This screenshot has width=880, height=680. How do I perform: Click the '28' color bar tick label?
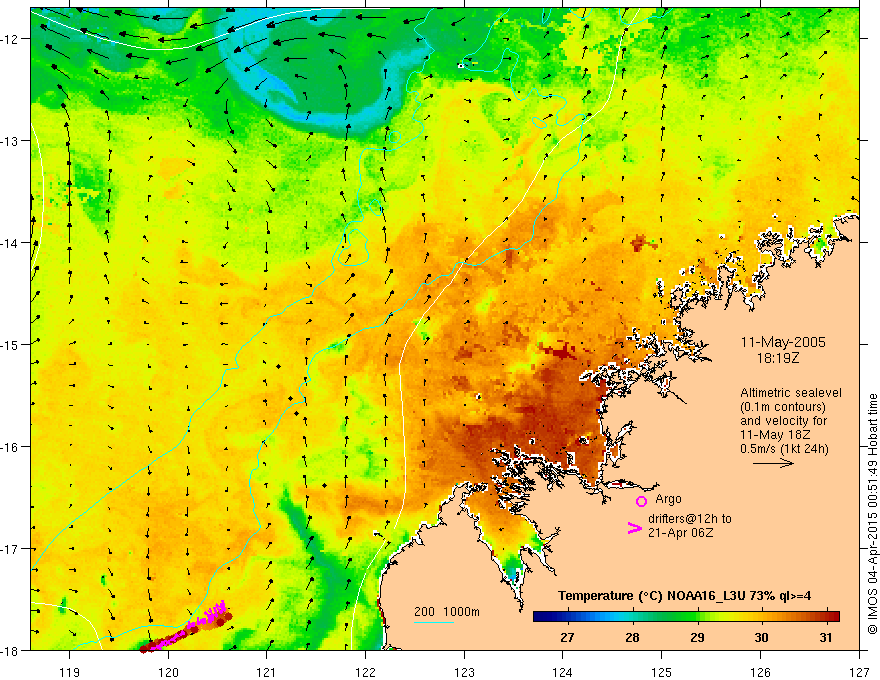632,637
